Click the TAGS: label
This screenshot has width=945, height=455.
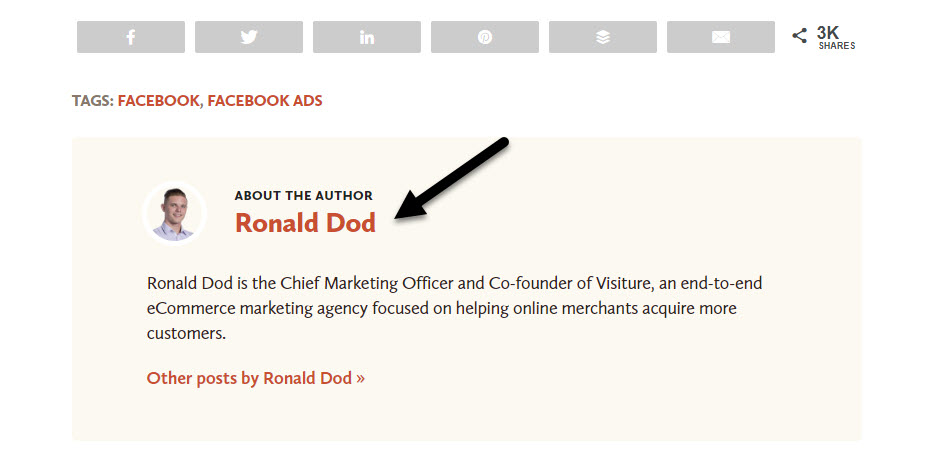(93, 101)
